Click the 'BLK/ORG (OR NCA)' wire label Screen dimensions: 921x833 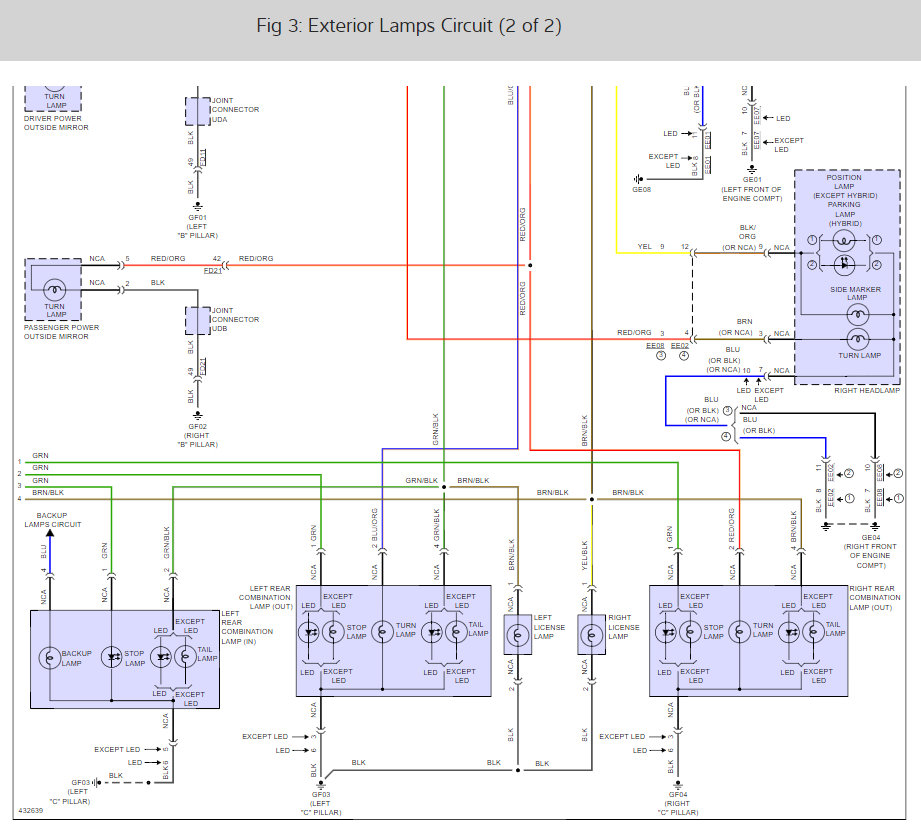coord(742,237)
